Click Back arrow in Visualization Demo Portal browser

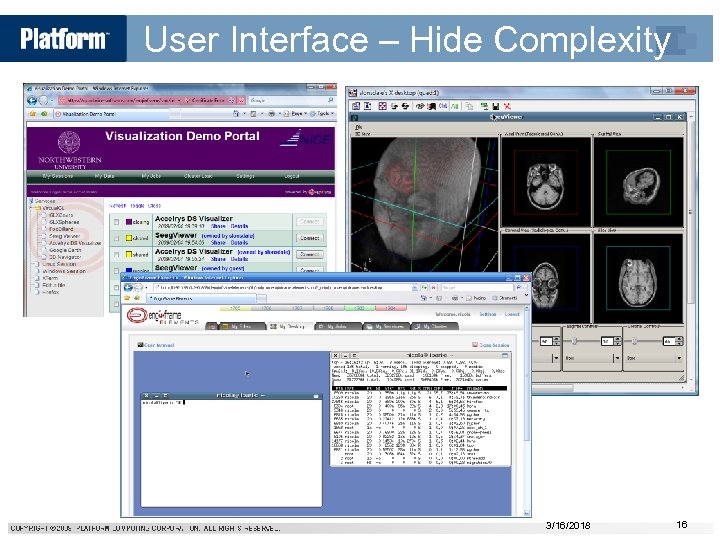point(32,100)
